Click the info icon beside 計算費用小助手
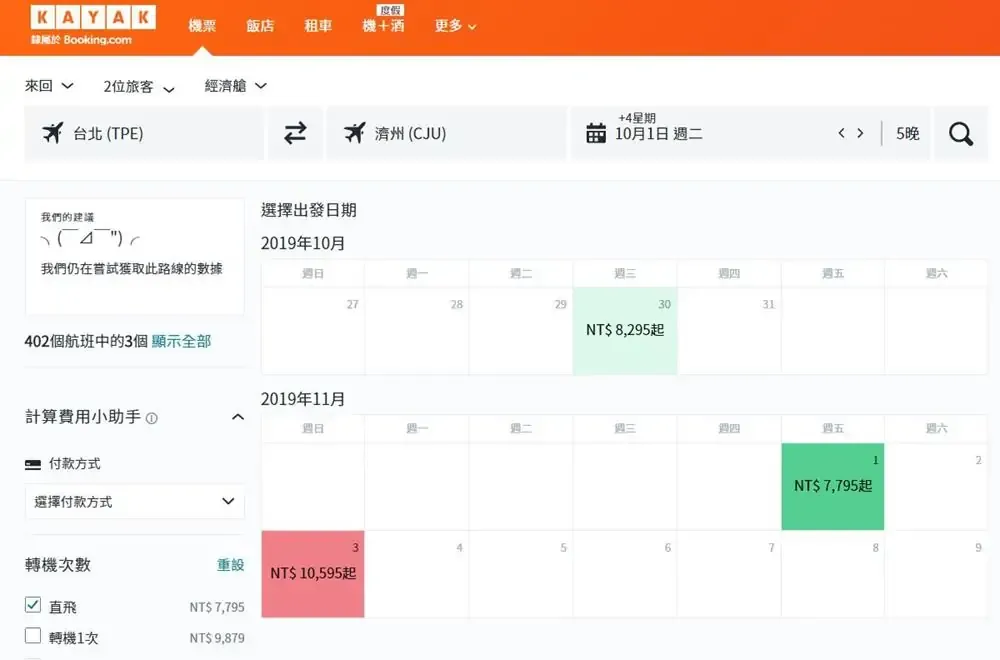This screenshot has height=660, width=1000. [152, 418]
